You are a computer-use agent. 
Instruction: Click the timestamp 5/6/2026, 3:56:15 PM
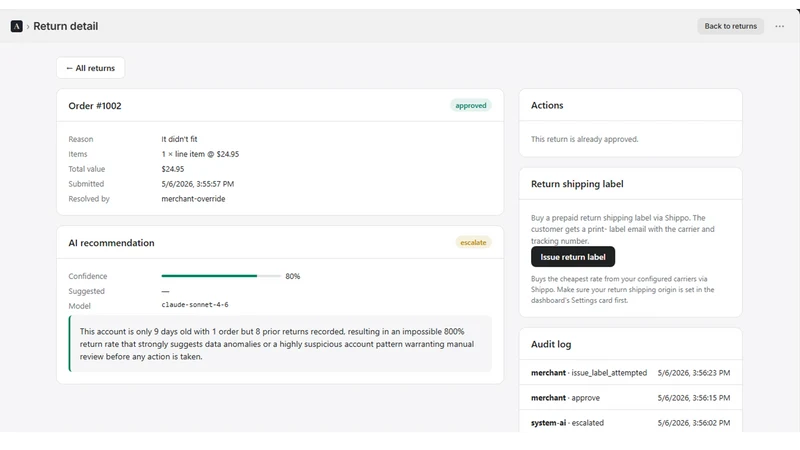tap(694, 398)
